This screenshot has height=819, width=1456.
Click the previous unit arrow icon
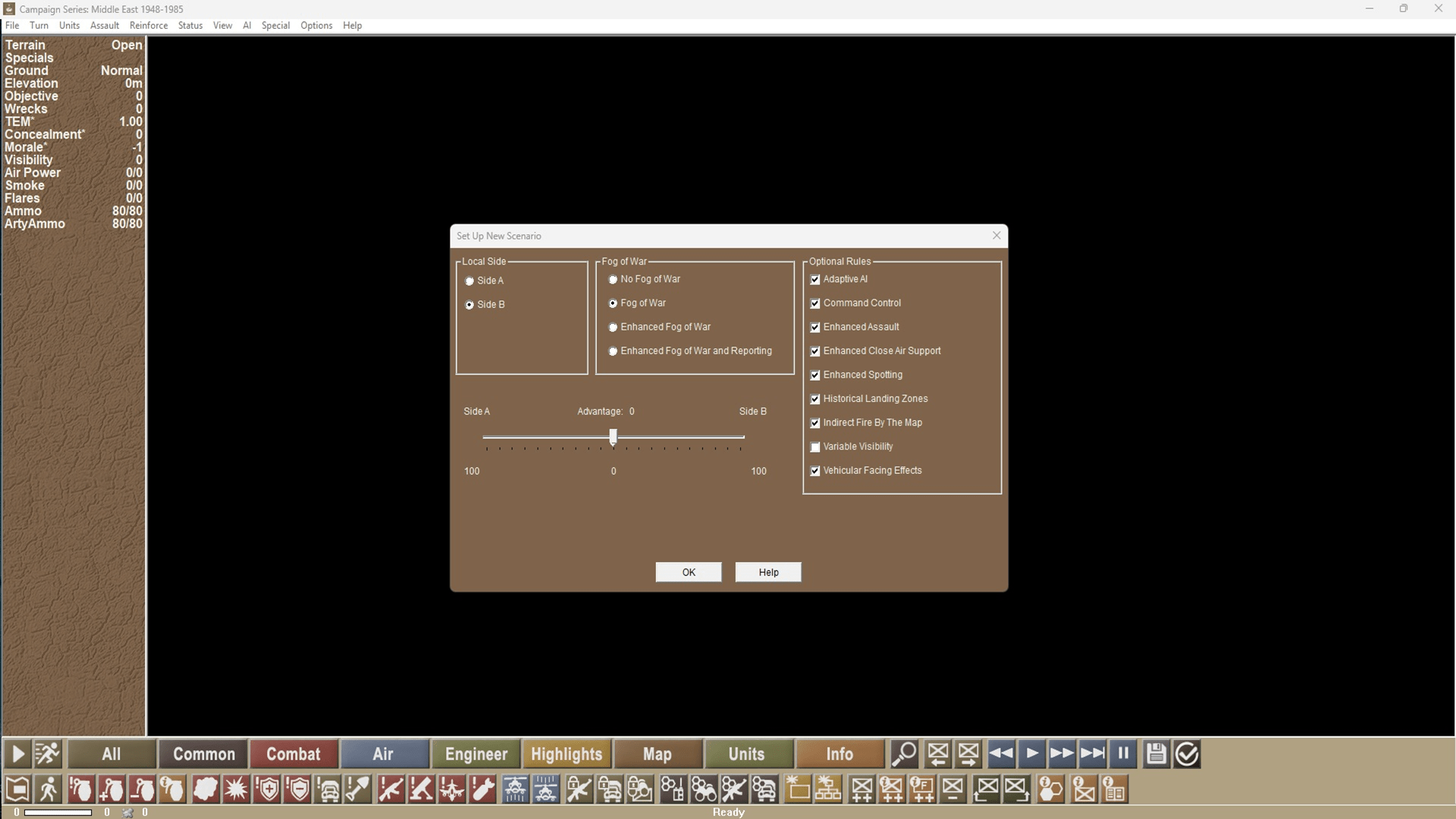pos(937,755)
